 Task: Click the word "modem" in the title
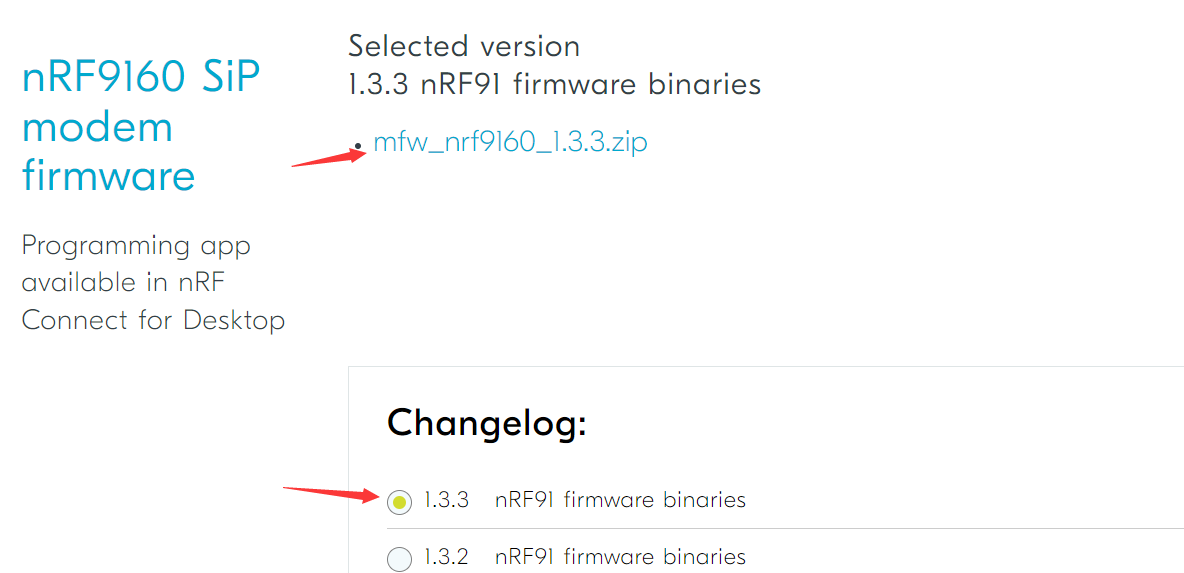tap(97, 128)
